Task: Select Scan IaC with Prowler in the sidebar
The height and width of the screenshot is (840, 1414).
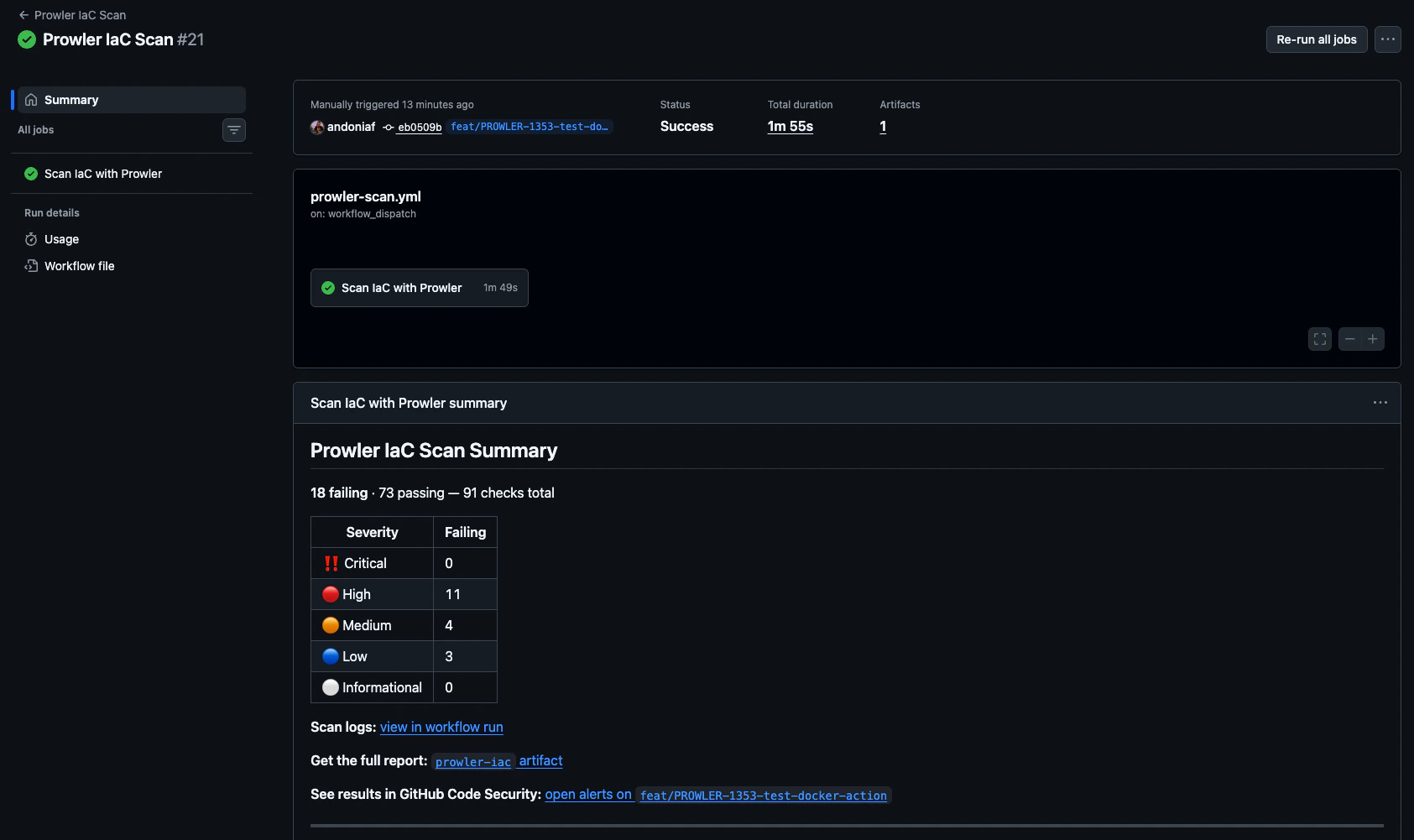Action: (x=102, y=173)
